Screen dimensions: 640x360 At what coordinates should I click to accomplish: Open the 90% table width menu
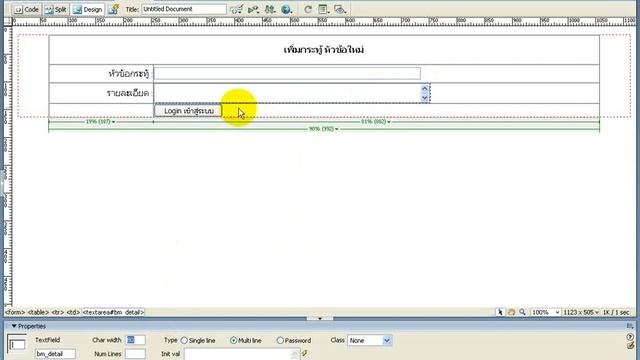coord(324,129)
